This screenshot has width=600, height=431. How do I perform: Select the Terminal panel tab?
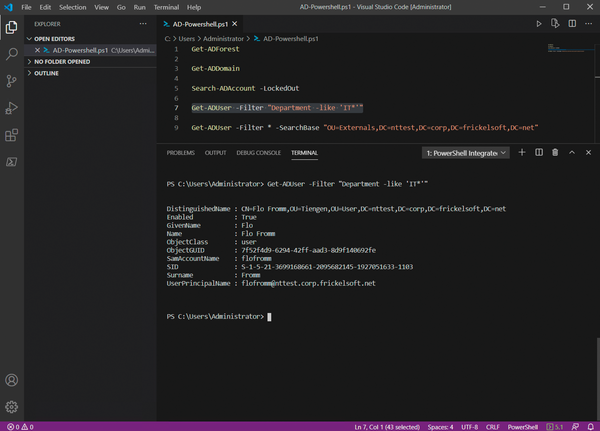pos(305,153)
